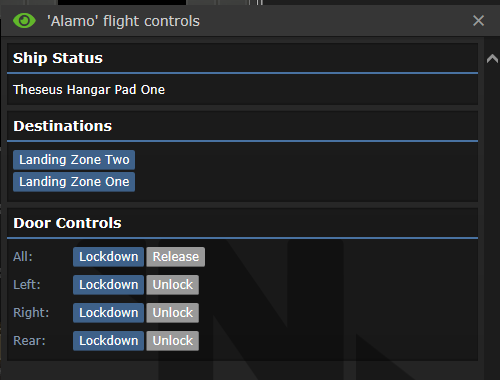Unlock the Rear door
This screenshot has height=380, width=500.
(173, 341)
